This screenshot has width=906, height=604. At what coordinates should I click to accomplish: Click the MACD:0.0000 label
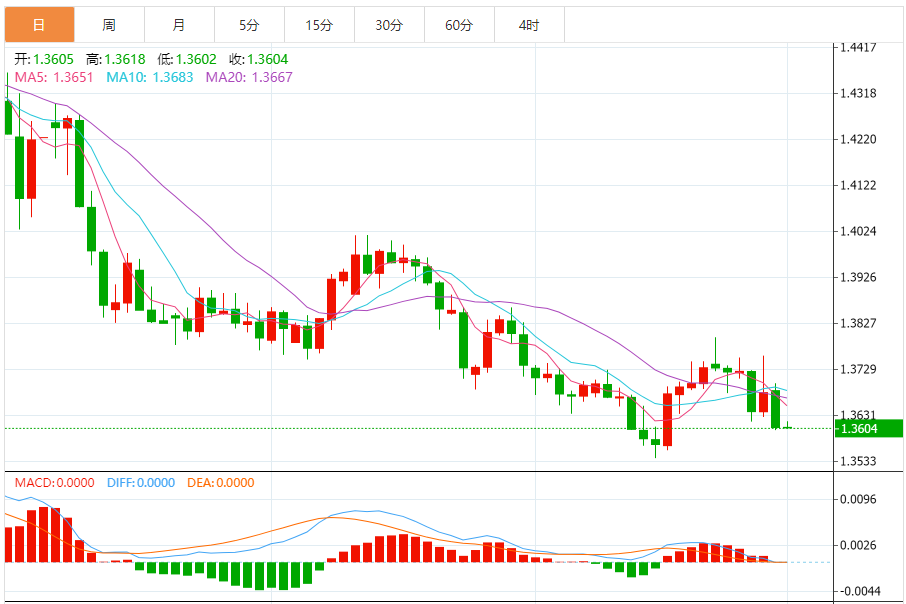[x=54, y=483]
